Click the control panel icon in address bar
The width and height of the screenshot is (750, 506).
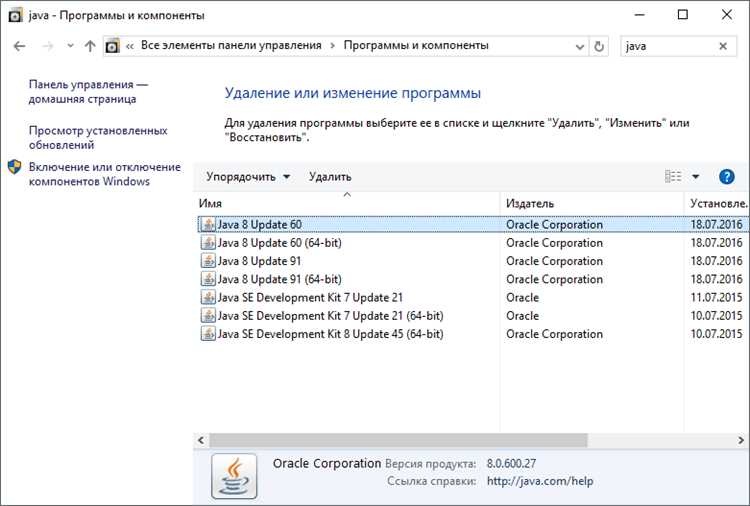pyautogui.click(x=112, y=46)
